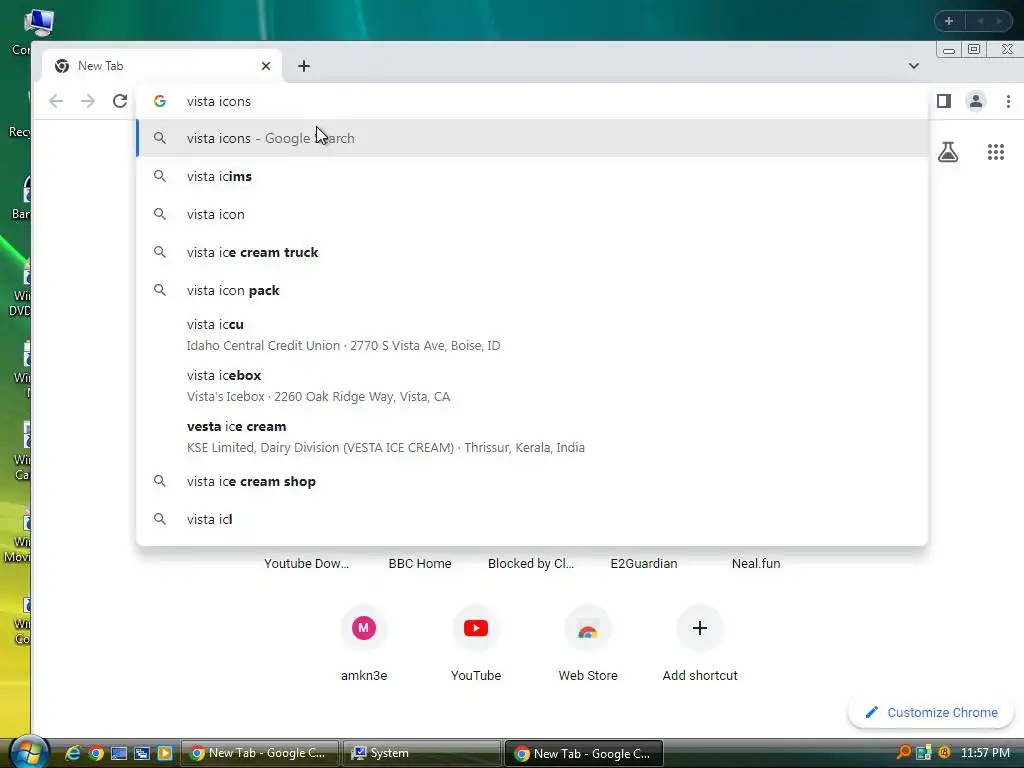Screen dimensions: 1024x768
Task: Select the 'vista icl' suggestion
Action: coord(532,519)
